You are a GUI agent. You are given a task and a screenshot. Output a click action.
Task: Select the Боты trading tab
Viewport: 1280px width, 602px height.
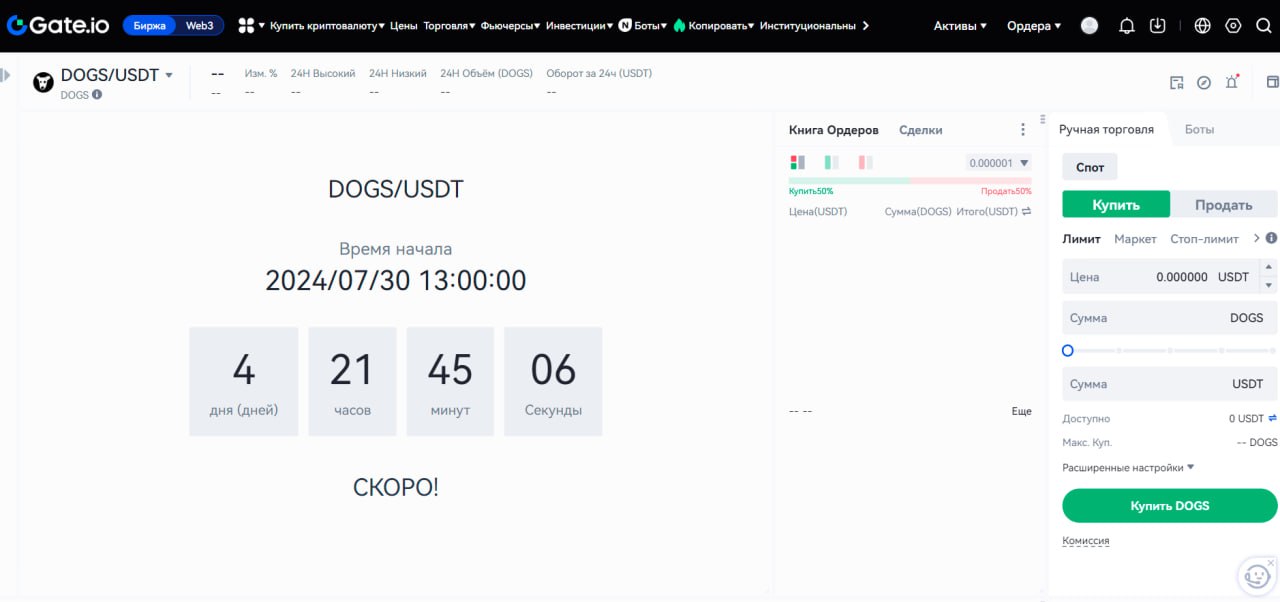(x=1199, y=129)
